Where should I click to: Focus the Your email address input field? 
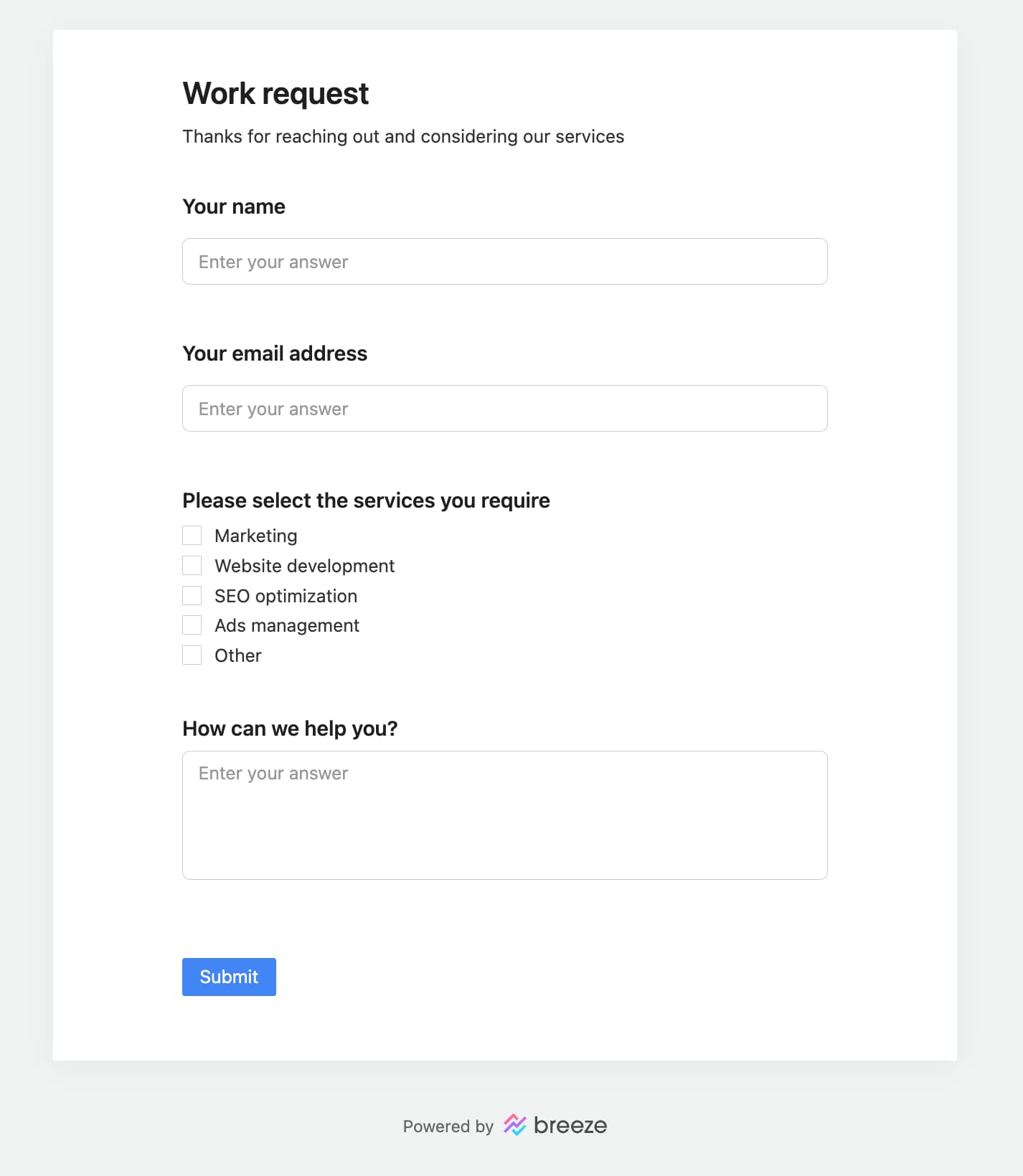click(x=505, y=409)
